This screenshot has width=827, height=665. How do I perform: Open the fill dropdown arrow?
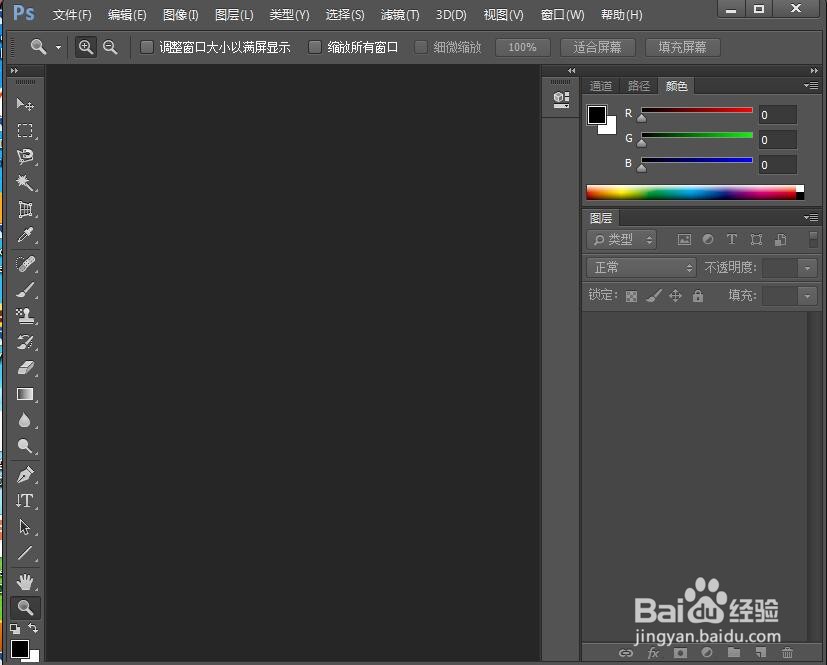(x=807, y=296)
